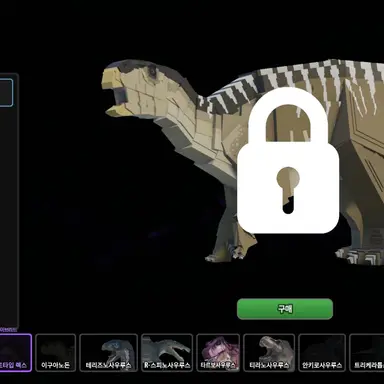Select the 타르보사우루스 dinosaur card
This screenshot has height=384, width=384.
[x=218, y=353]
